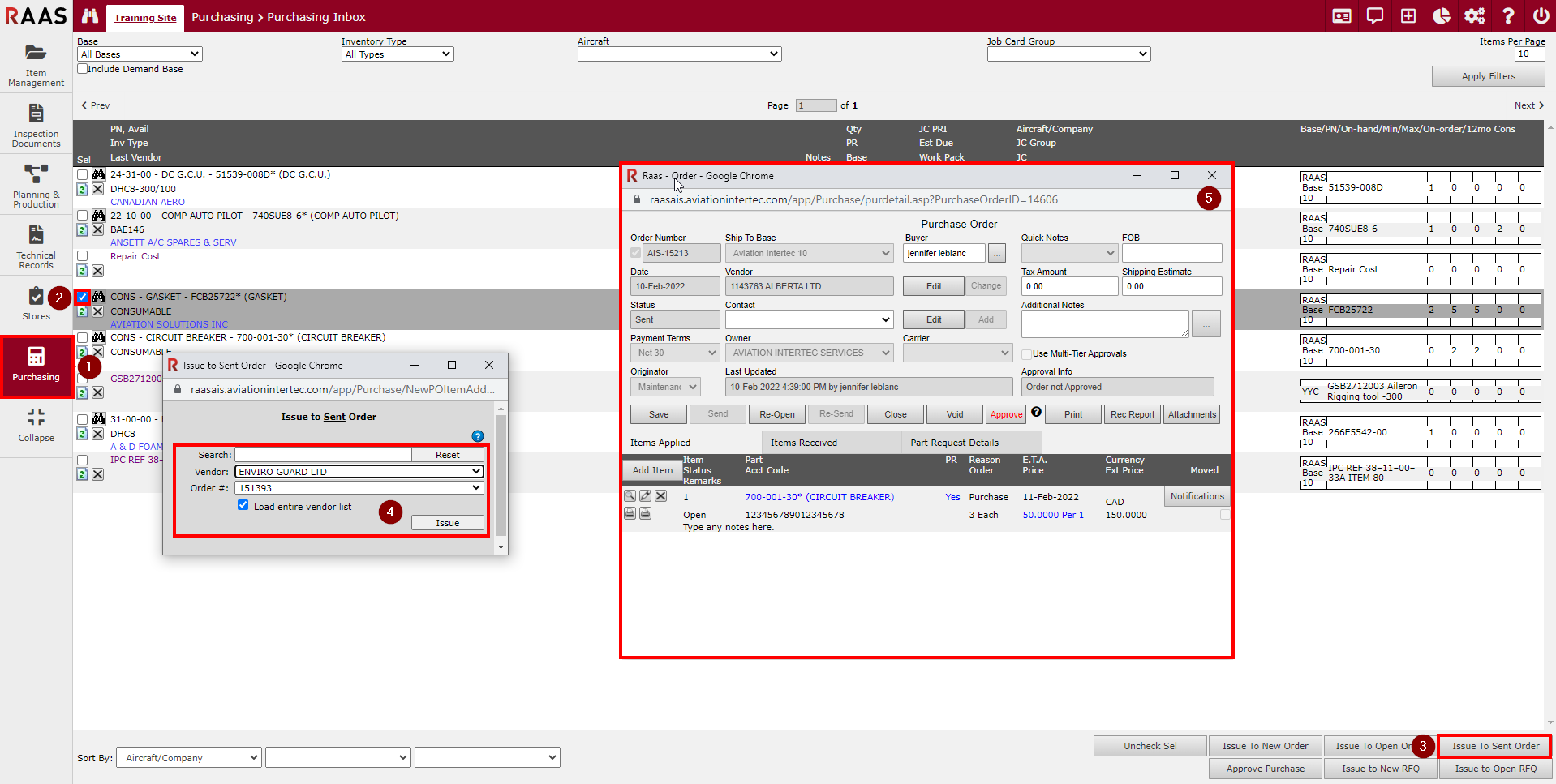Viewport: 1556px width, 784px height.
Task: Open the Inventory Type dropdown
Action: 397,54
